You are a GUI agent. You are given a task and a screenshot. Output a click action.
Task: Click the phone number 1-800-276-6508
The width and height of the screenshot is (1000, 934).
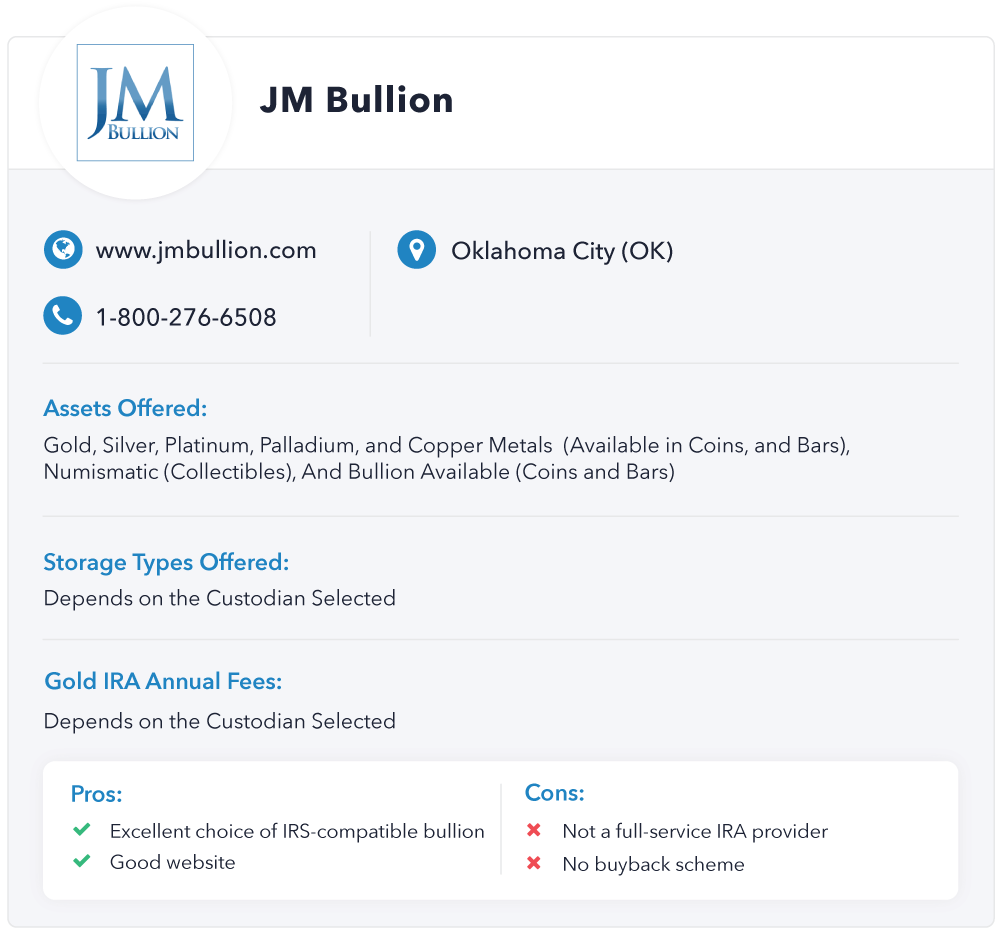click(186, 317)
